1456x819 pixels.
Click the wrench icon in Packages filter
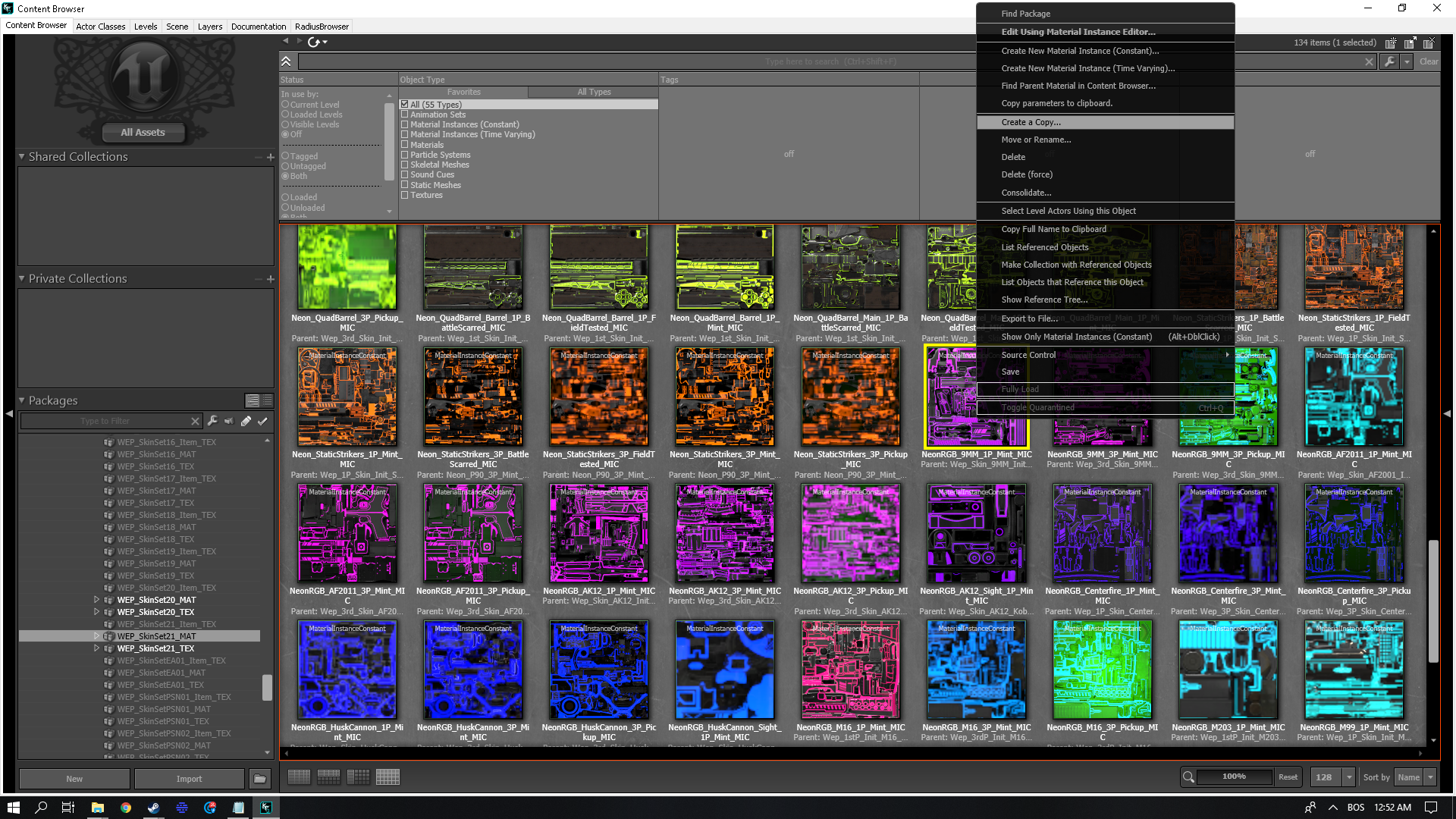pyautogui.click(x=212, y=421)
